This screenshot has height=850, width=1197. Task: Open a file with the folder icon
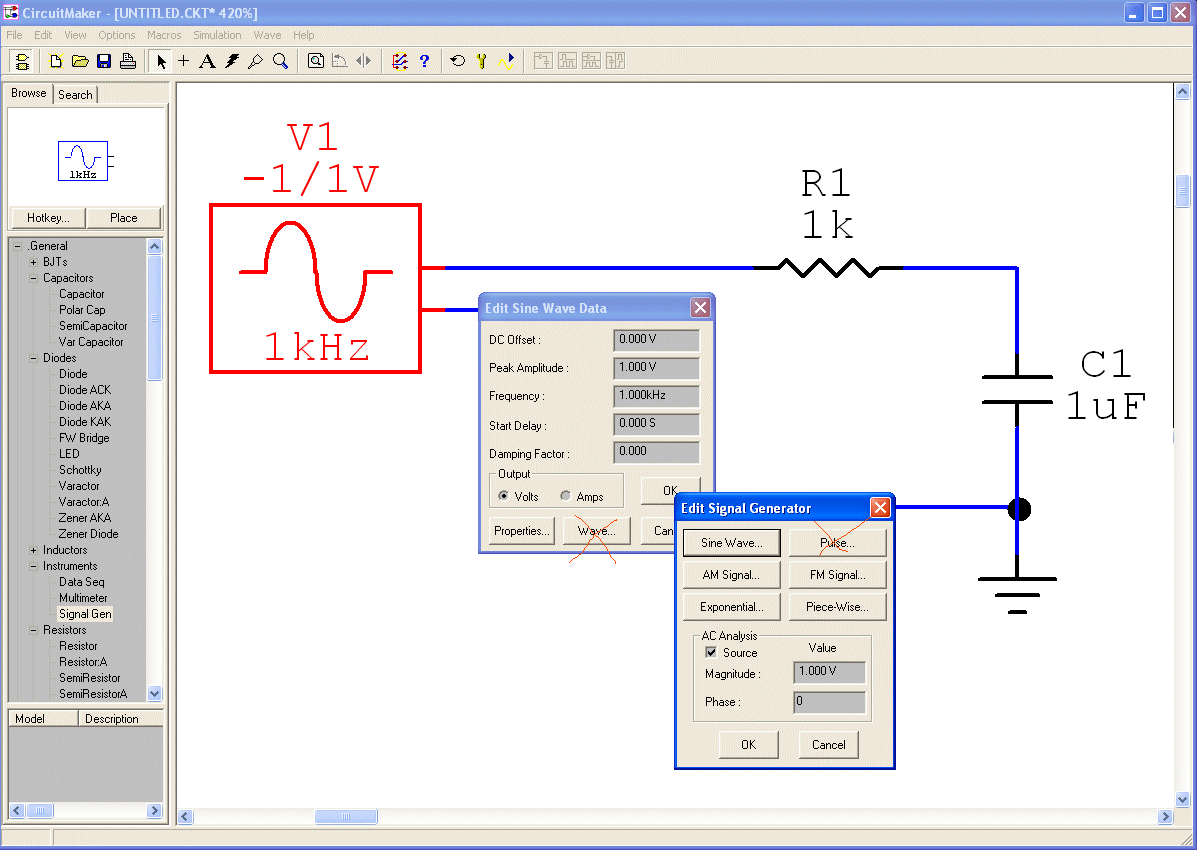[x=80, y=61]
